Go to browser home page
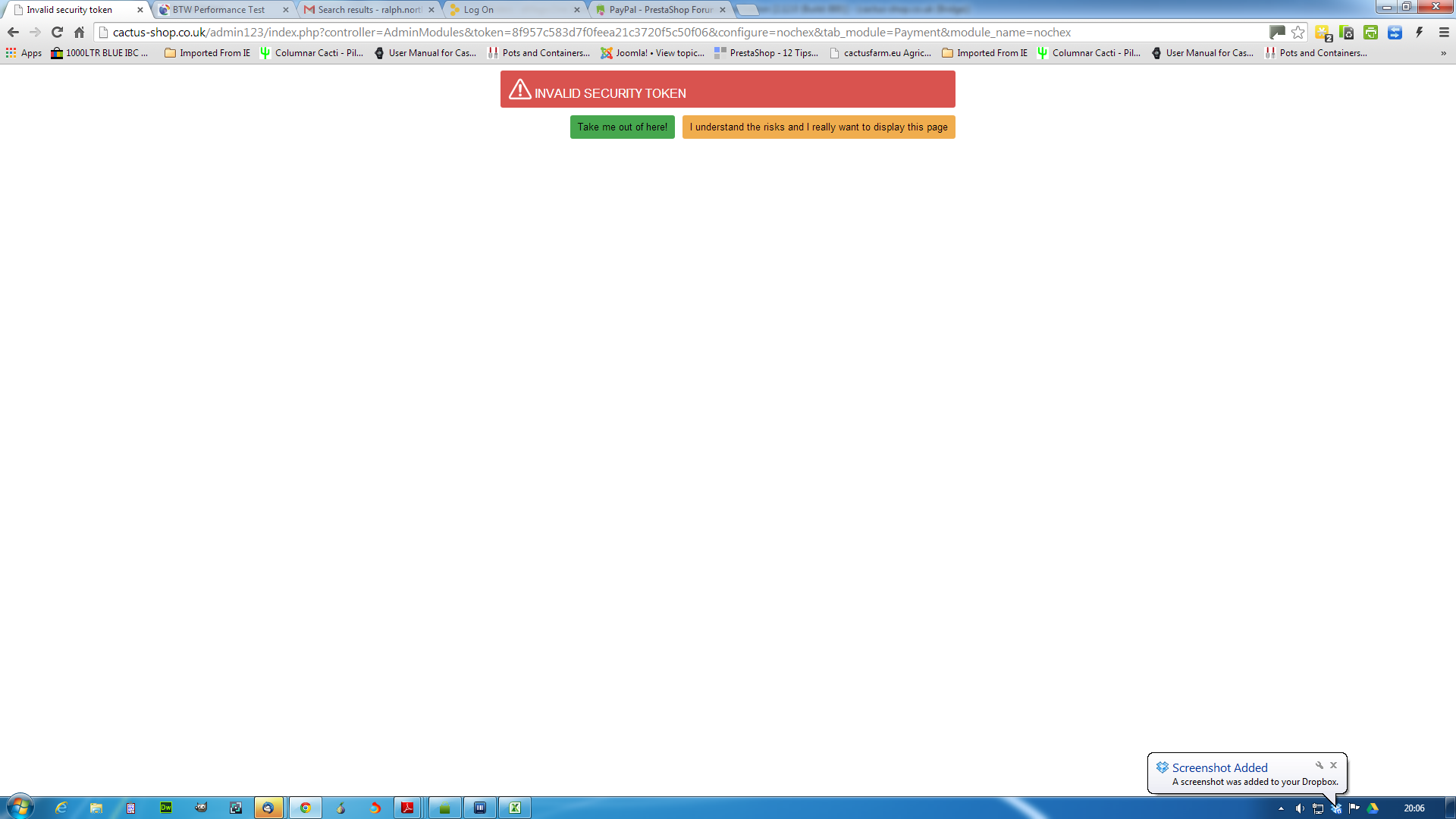Screen dimensions: 1456x819 tap(79, 33)
